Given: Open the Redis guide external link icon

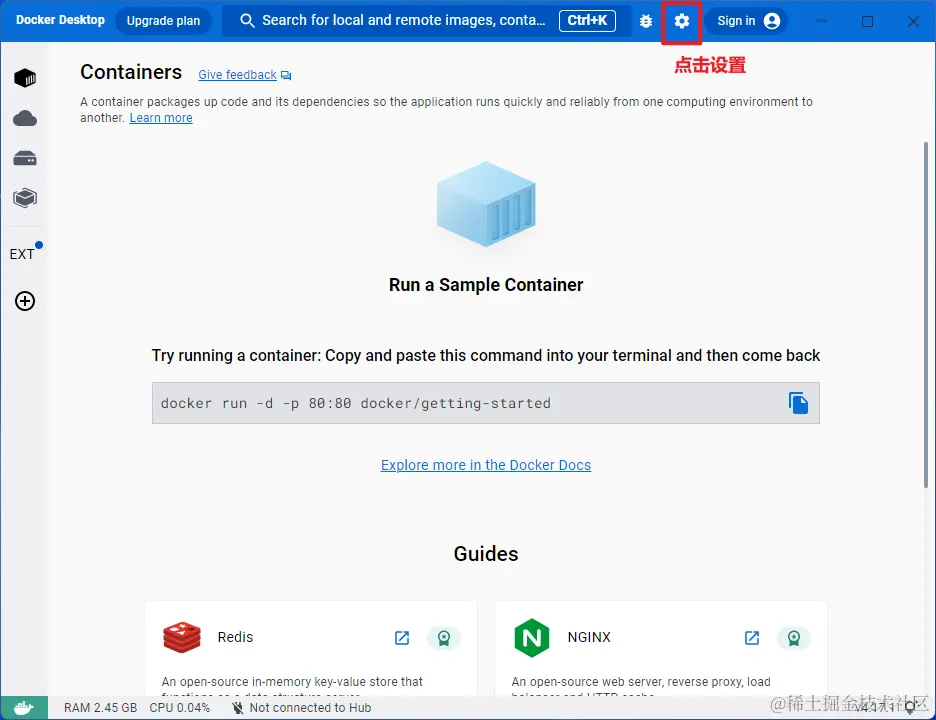Looking at the screenshot, I should tap(402, 638).
